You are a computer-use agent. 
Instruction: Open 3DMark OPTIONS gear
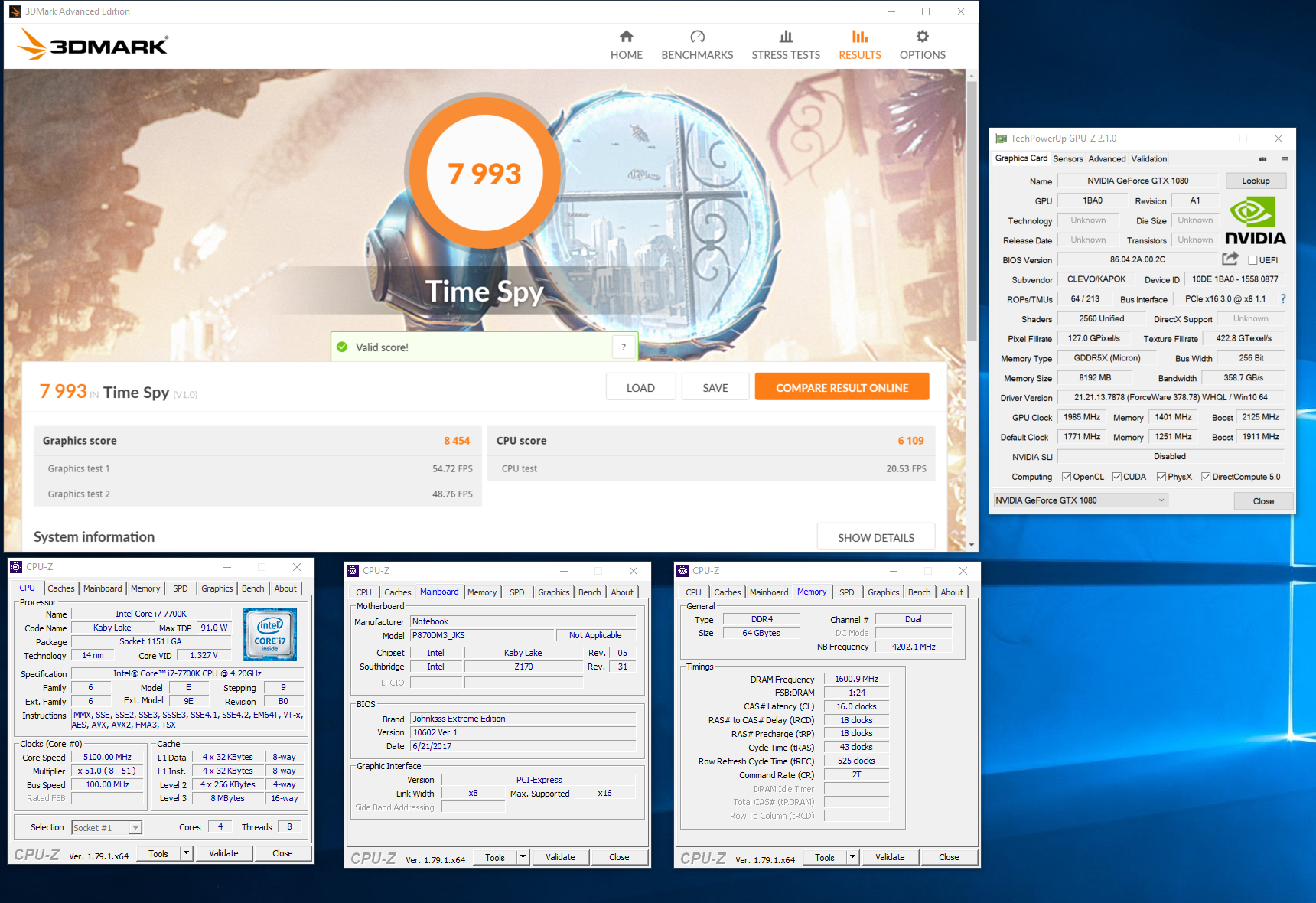point(922,45)
